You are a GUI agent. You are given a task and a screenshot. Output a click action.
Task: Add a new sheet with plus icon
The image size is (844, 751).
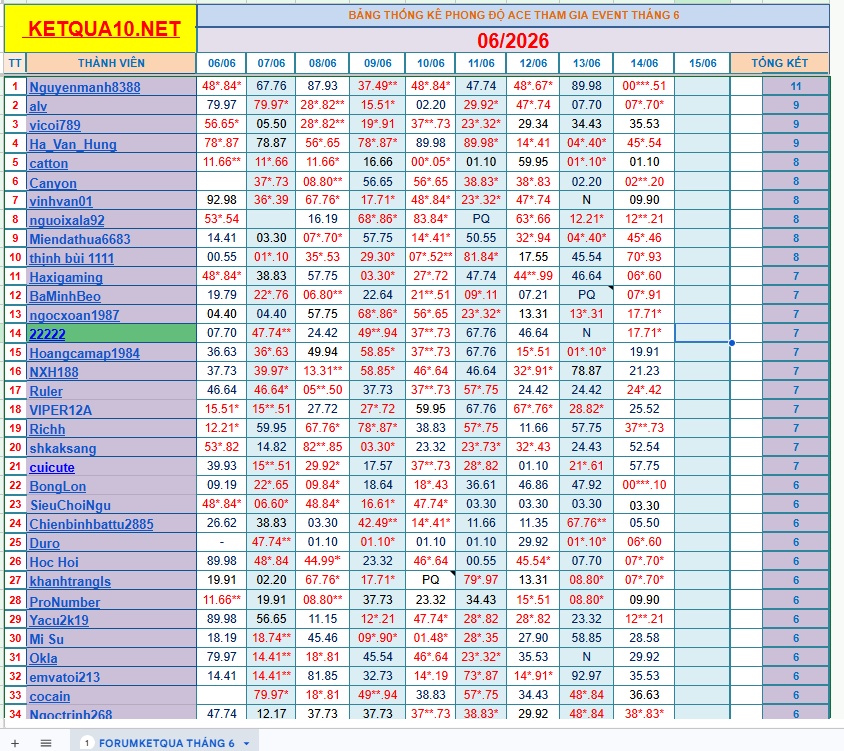tap(15, 743)
